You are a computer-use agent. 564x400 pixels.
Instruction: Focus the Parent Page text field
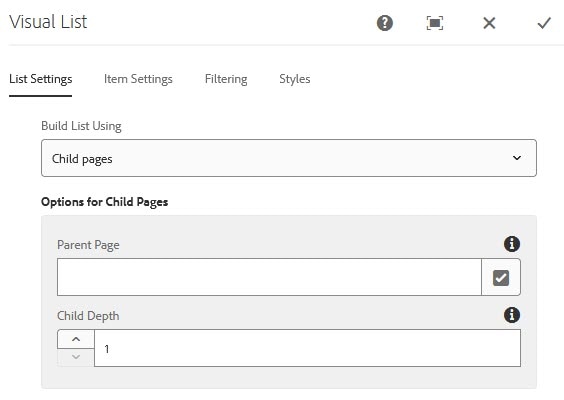[x=269, y=277]
